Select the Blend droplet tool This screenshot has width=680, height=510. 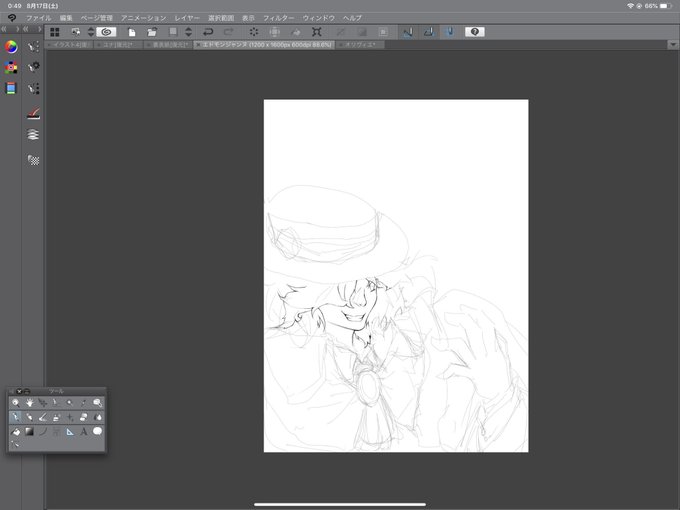click(98, 417)
